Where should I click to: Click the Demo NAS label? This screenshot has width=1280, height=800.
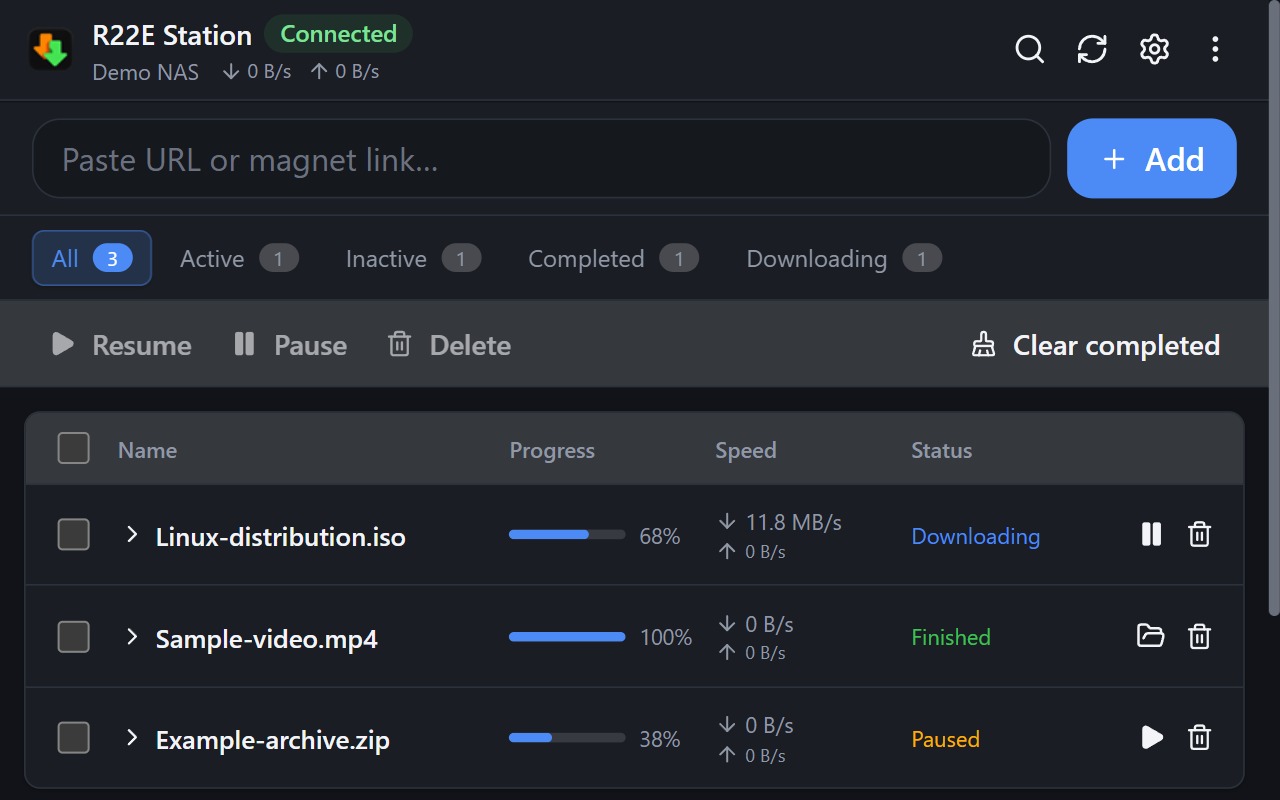[146, 72]
